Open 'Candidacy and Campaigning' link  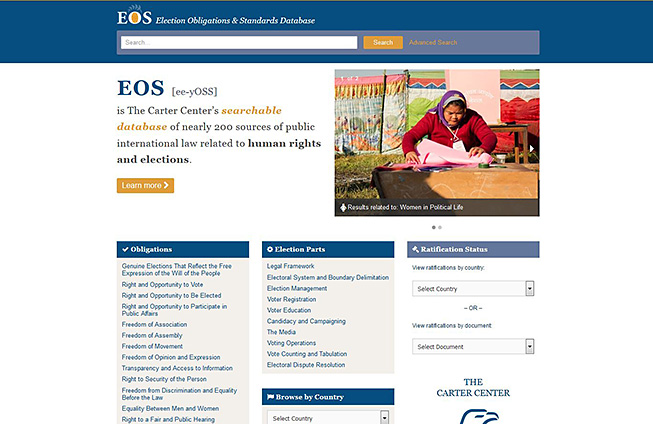click(x=307, y=321)
